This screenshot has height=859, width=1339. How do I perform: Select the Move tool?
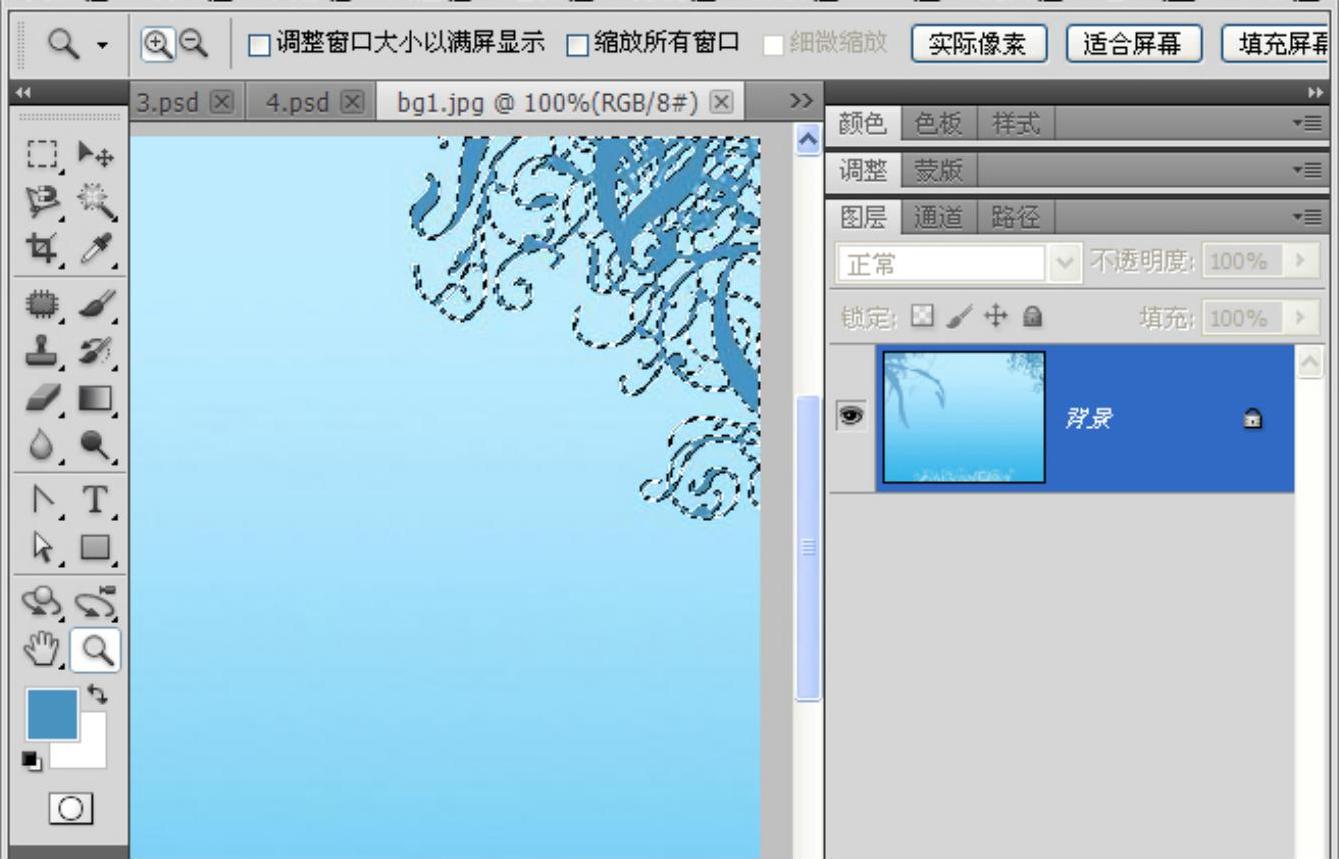(x=96, y=155)
